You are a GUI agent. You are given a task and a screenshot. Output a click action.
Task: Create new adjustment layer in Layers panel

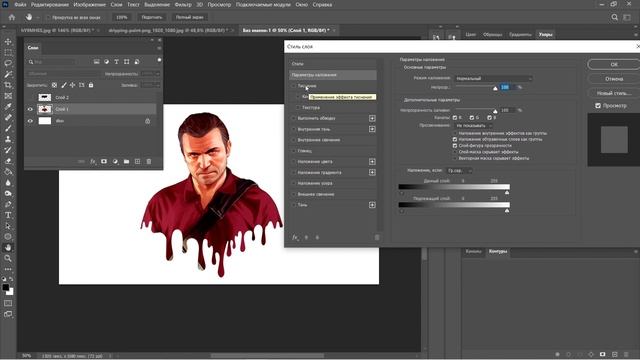click(x=115, y=162)
